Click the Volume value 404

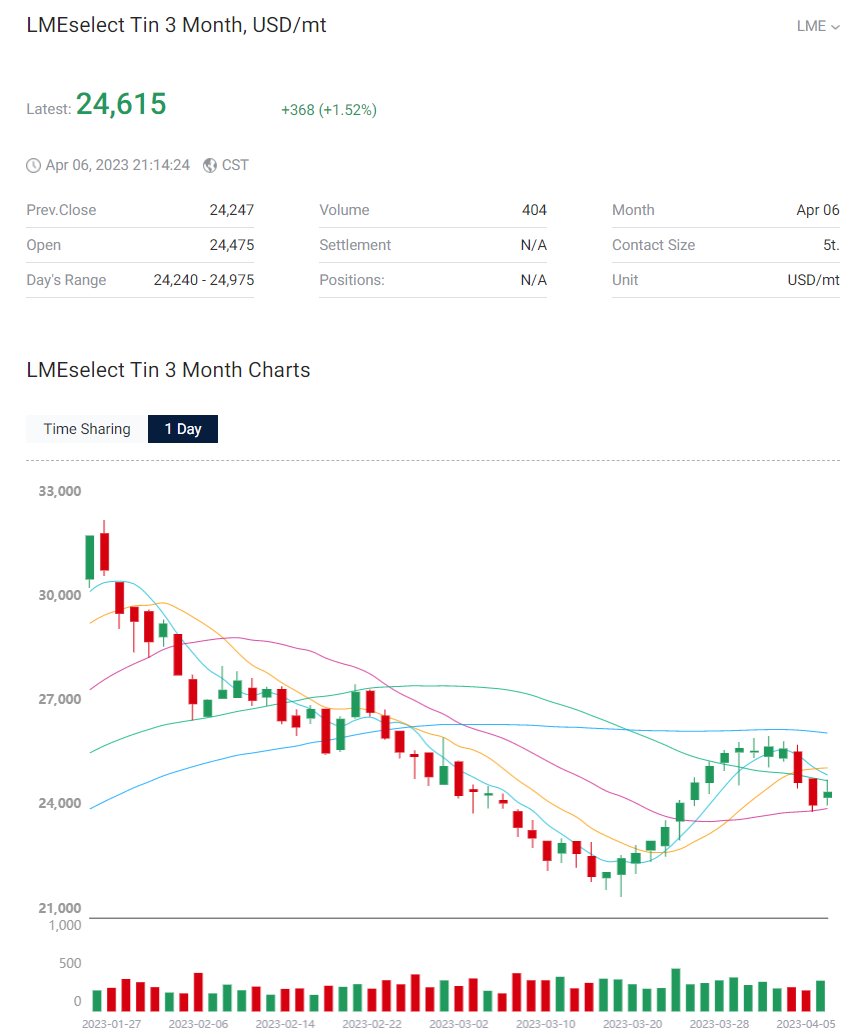(x=534, y=210)
